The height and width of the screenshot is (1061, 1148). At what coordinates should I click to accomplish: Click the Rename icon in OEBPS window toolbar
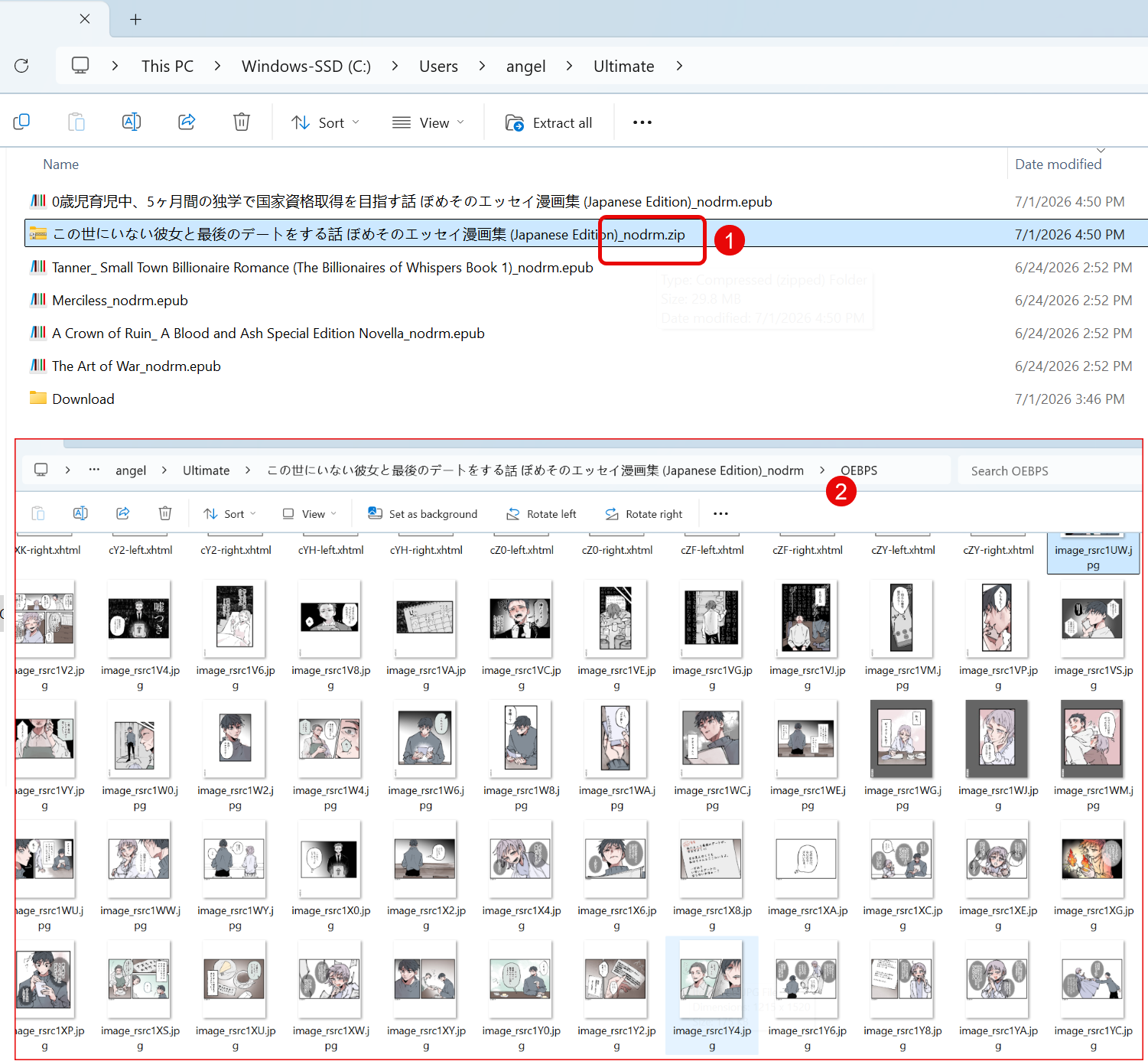[80, 513]
